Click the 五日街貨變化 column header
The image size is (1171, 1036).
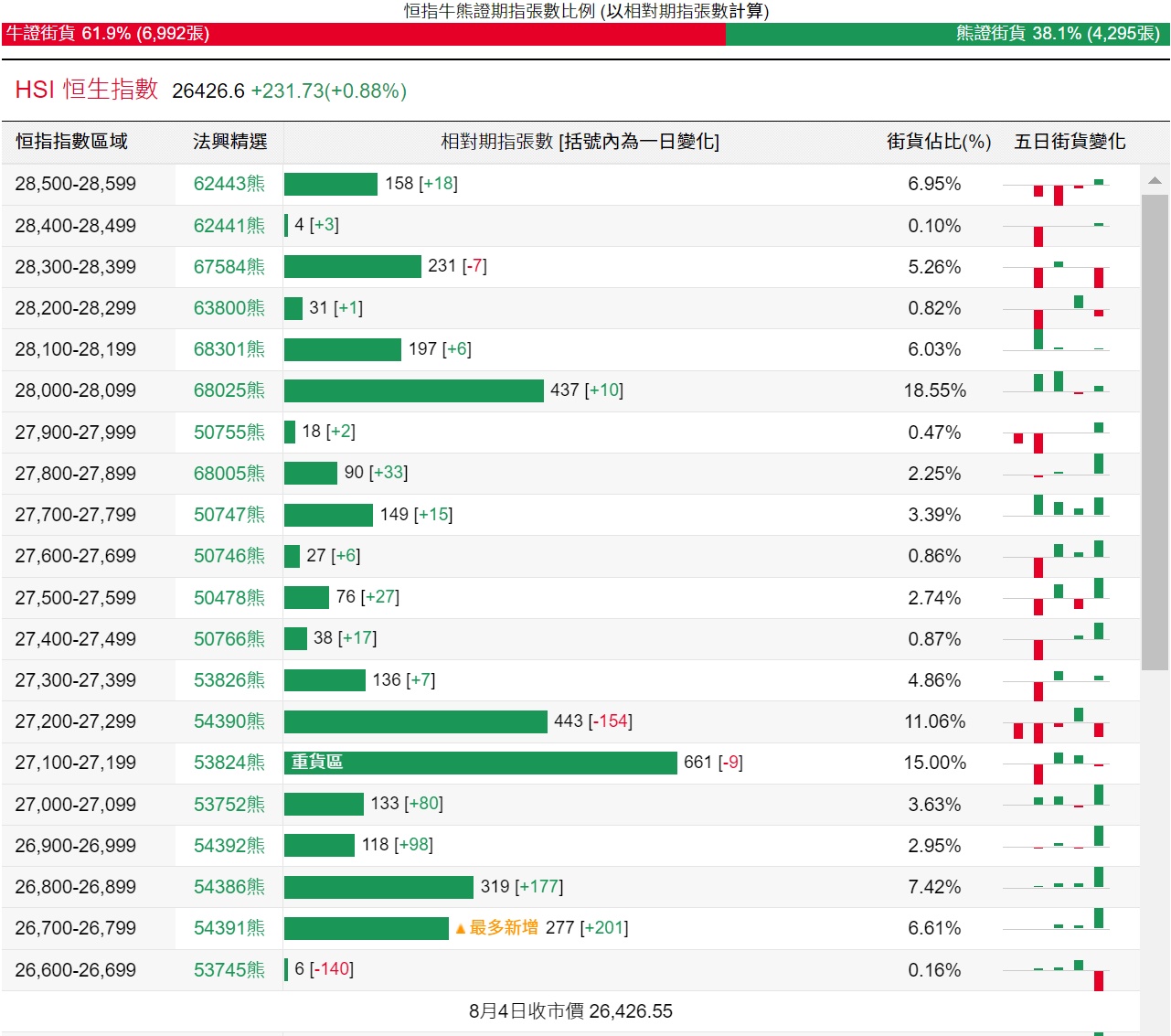(x=1070, y=142)
